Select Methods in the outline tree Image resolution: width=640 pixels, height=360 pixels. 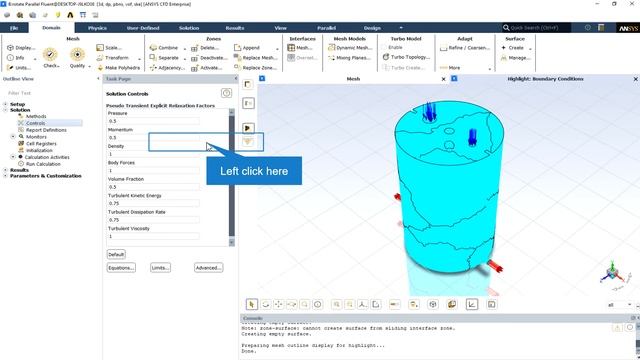click(36, 116)
